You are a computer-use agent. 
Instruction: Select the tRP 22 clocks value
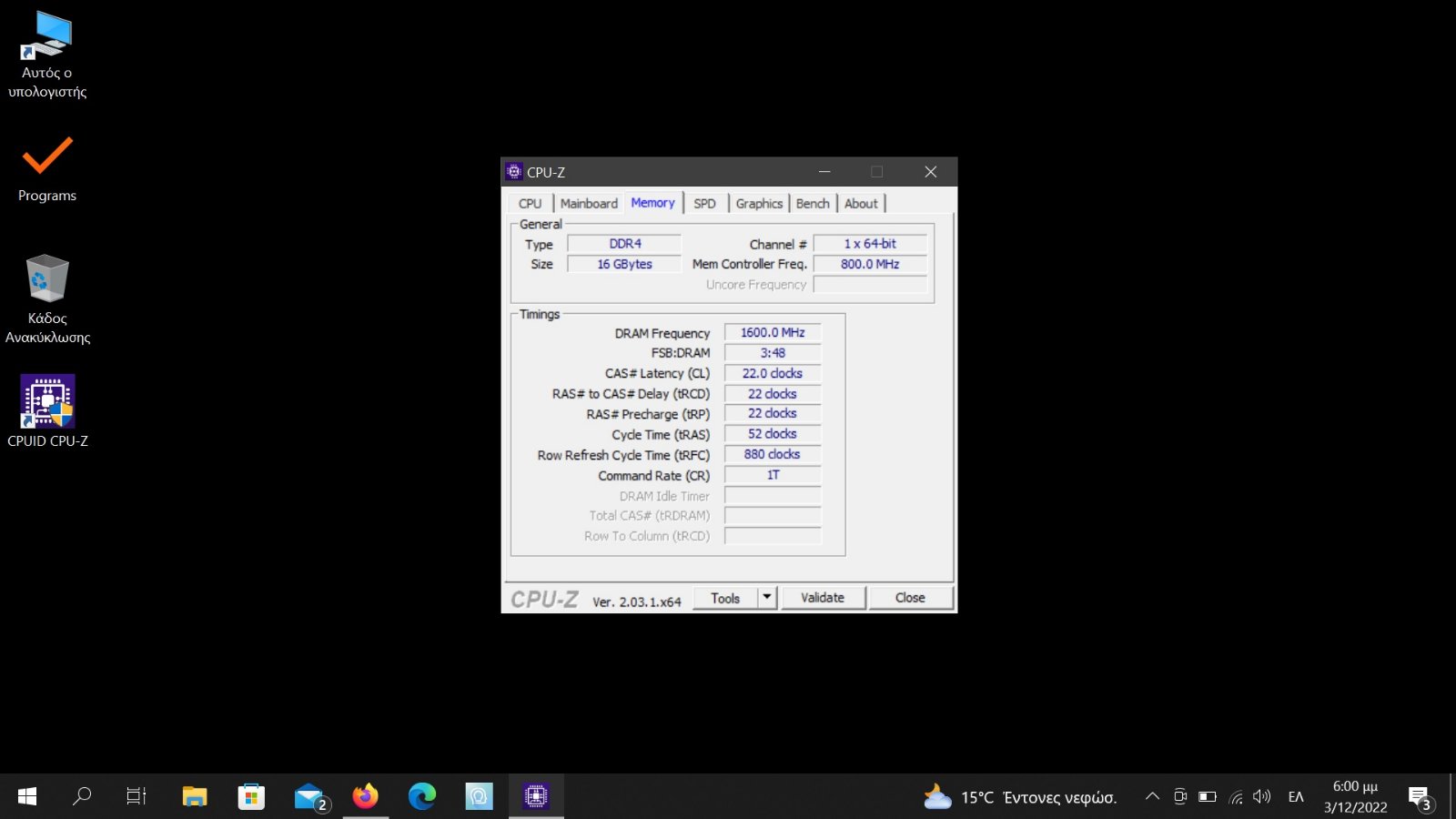(773, 413)
